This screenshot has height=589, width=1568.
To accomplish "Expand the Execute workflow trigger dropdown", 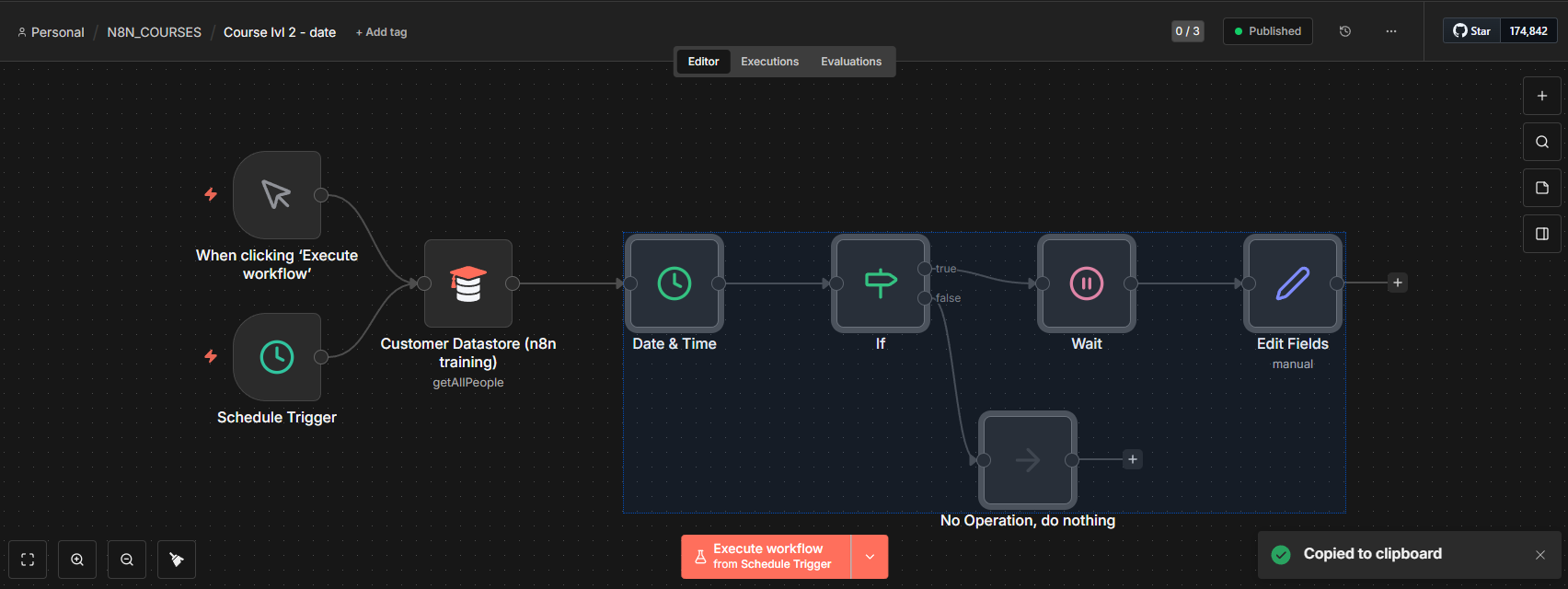I will [870, 557].
